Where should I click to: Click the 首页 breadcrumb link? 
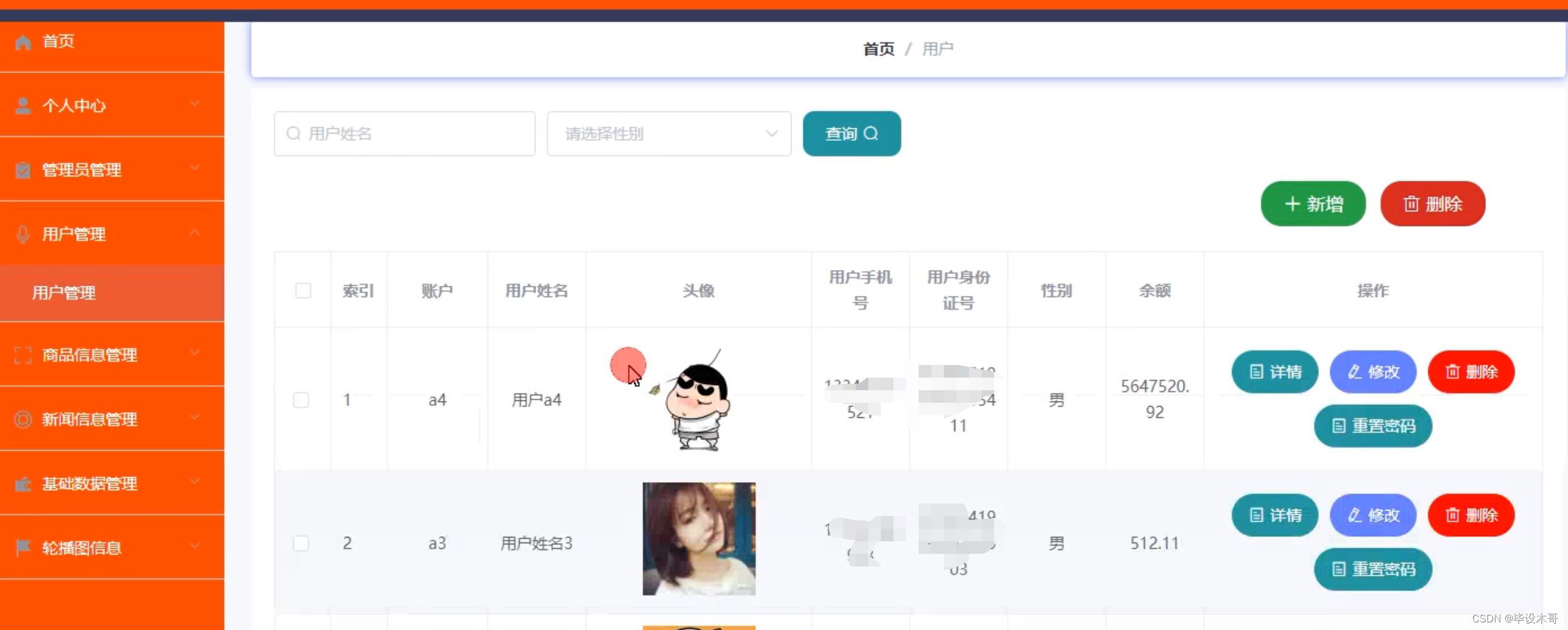click(878, 49)
